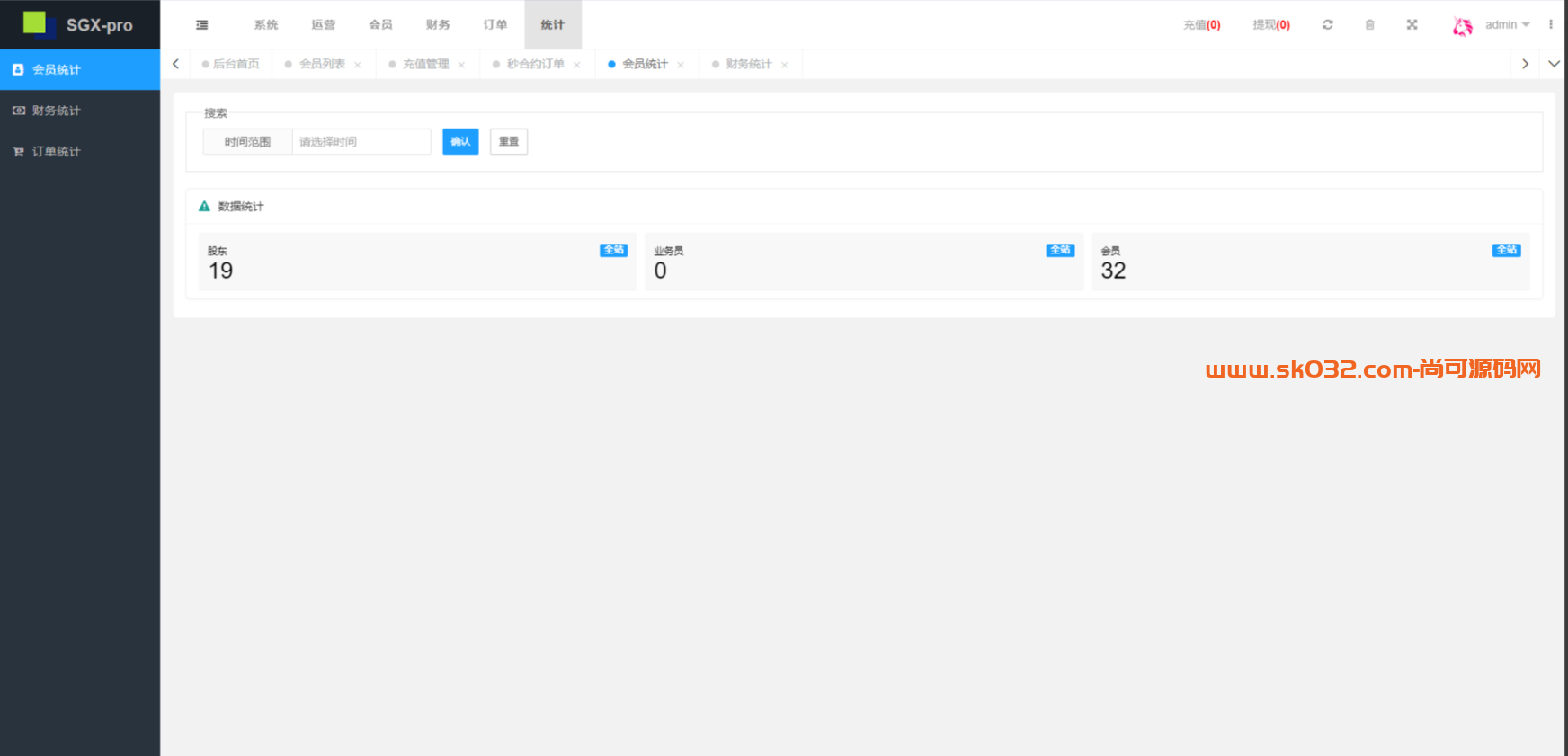Close the 财务统计 tab
Screen dimensions: 1568x756
[x=785, y=65]
